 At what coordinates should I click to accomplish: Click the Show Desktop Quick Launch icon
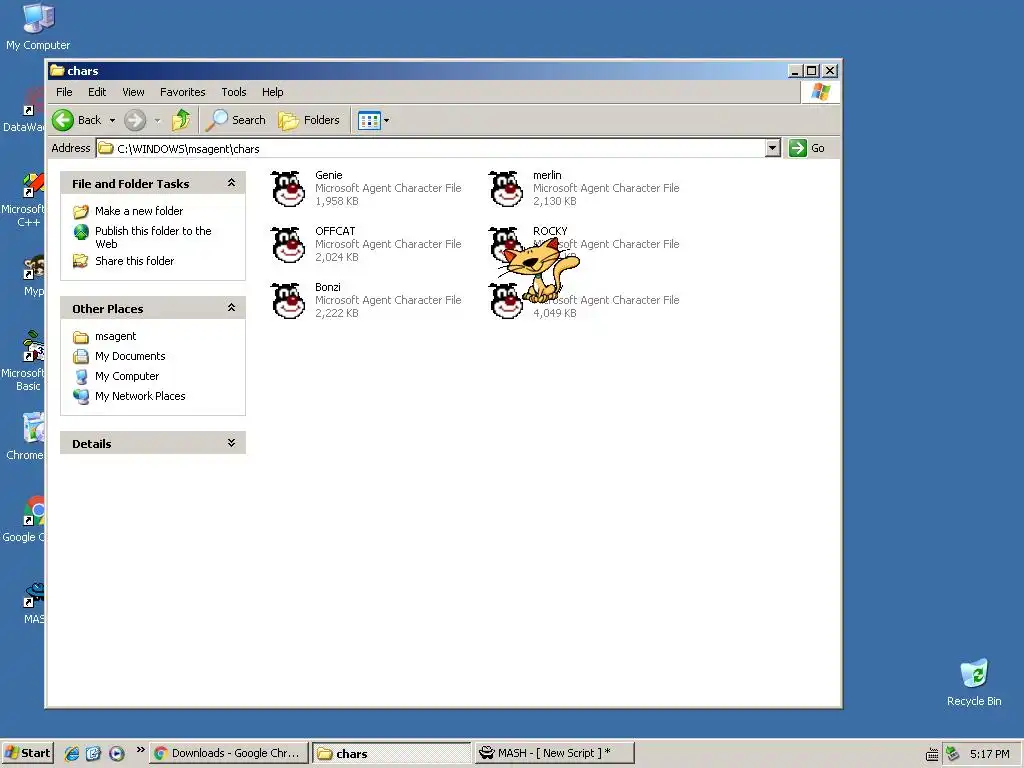pos(93,754)
